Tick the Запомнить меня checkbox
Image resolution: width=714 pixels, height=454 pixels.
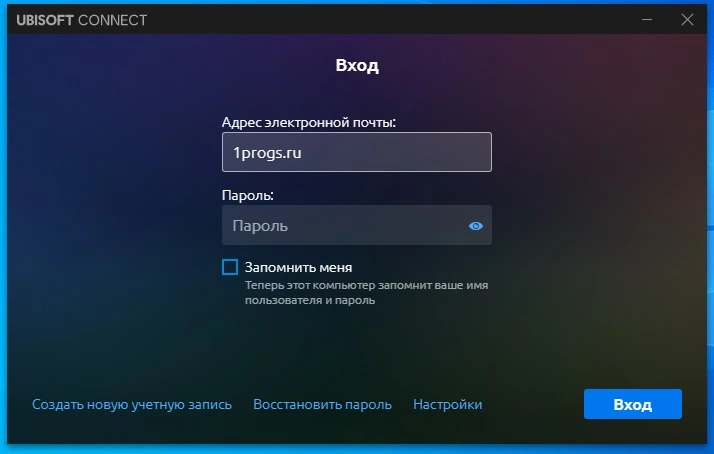click(230, 267)
